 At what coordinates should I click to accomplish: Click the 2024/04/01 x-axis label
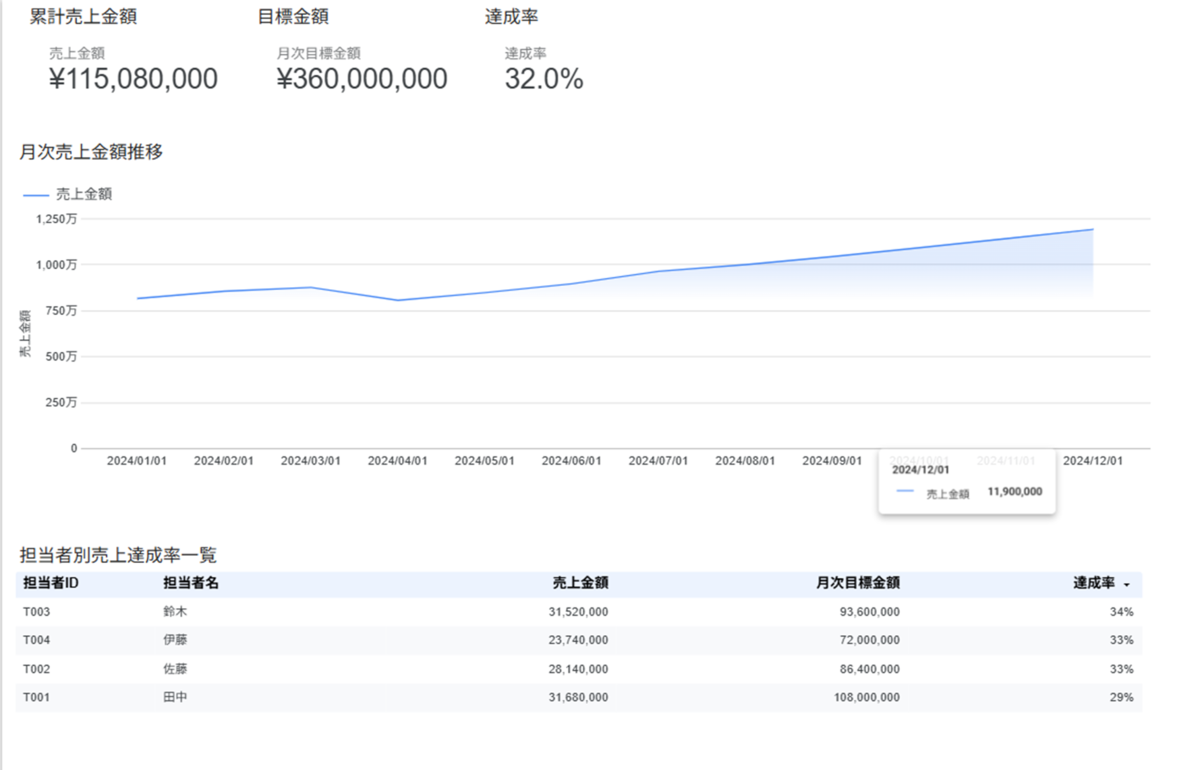tap(398, 461)
